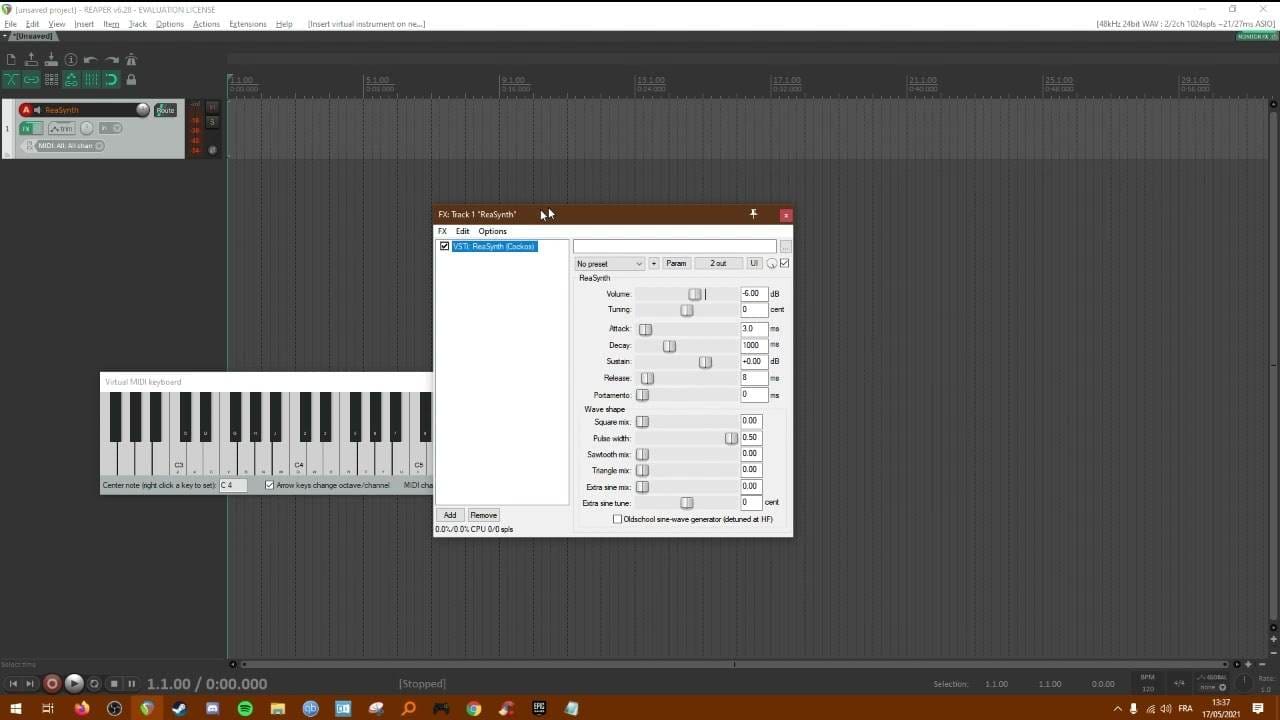The width and height of the screenshot is (1280, 720).
Task: Toggle the locking padlock icon
Action: [x=131, y=80]
